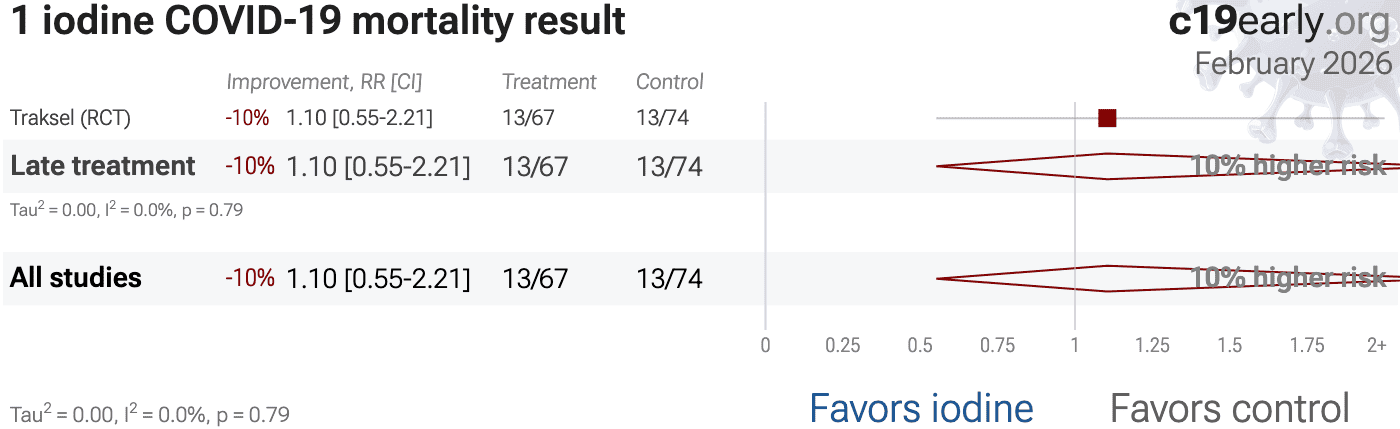Open the c19early.org site logo
This screenshot has height=429, width=1400.
click(1279, 22)
